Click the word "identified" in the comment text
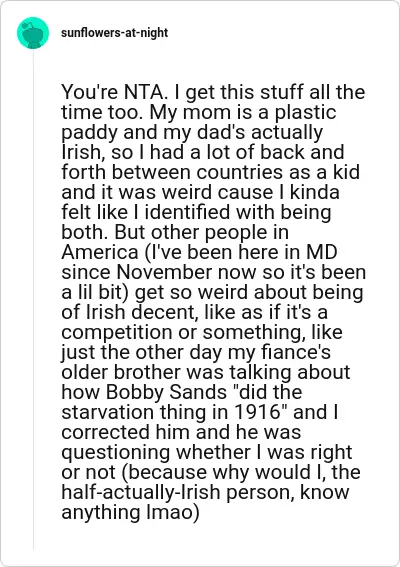This screenshot has height=567, width=400. [x=187, y=212]
